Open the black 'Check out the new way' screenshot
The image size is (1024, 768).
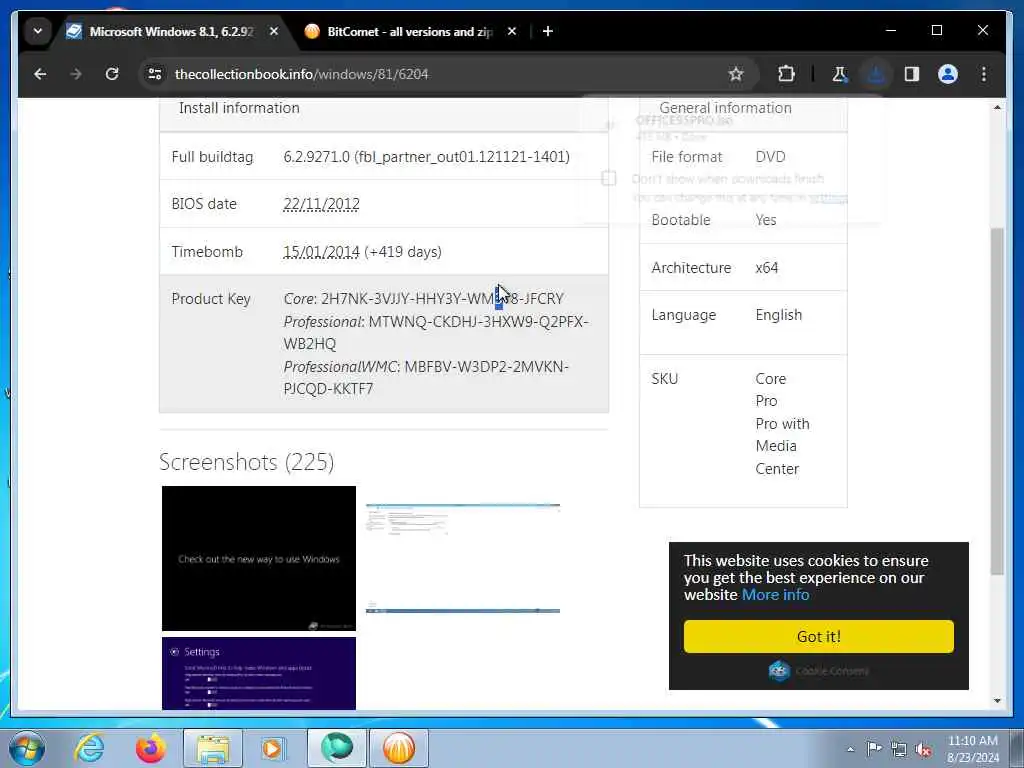259,558
